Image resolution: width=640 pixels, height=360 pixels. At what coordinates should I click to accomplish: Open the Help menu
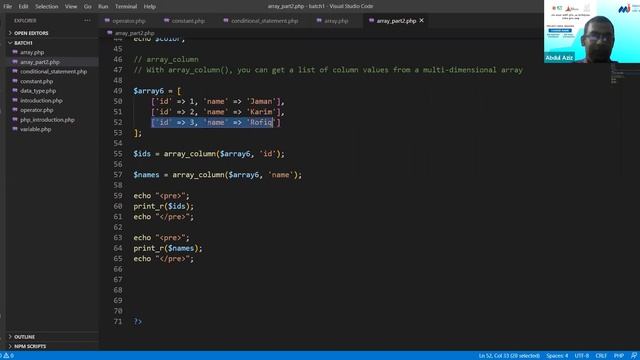pyautogui.click(x=150, y=7)
